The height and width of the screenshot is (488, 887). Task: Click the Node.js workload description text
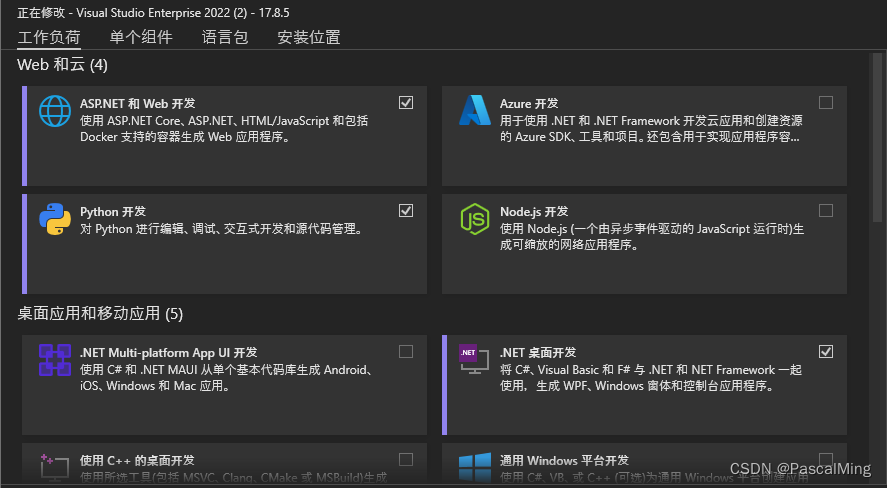click(652, 237)
